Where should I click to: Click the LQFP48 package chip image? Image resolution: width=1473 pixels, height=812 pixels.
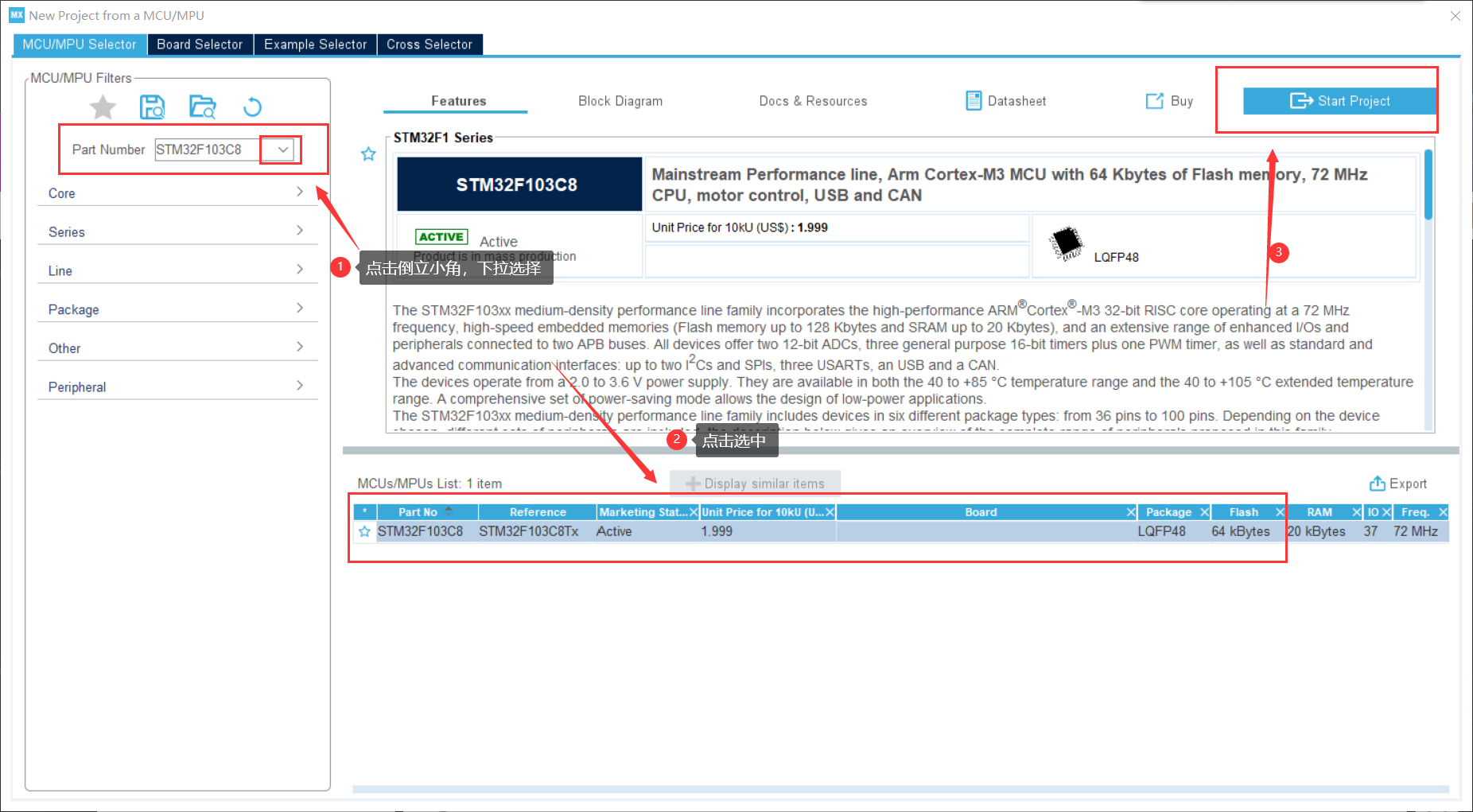click(1067, 243)
